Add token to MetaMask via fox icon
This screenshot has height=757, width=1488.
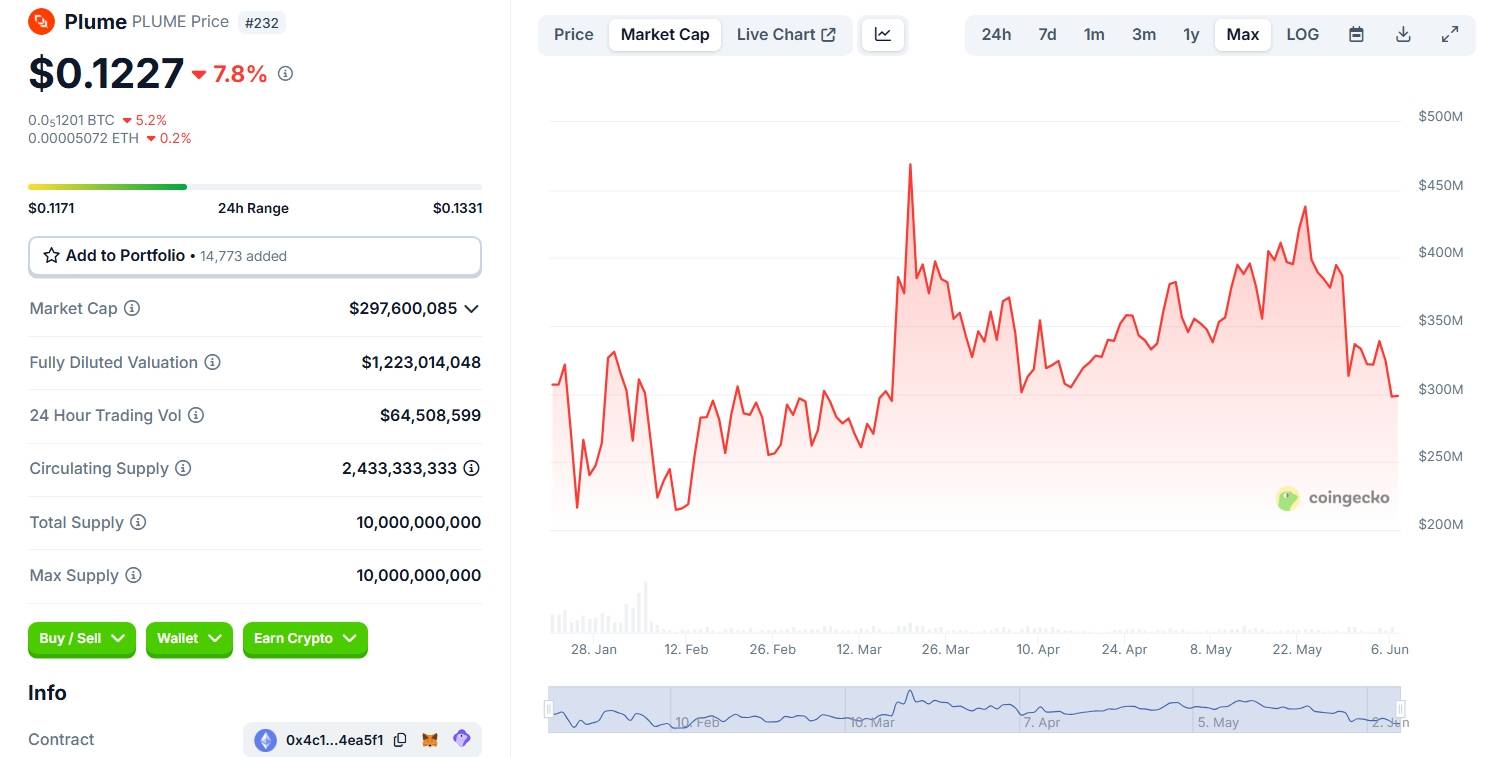click(430, 740)
